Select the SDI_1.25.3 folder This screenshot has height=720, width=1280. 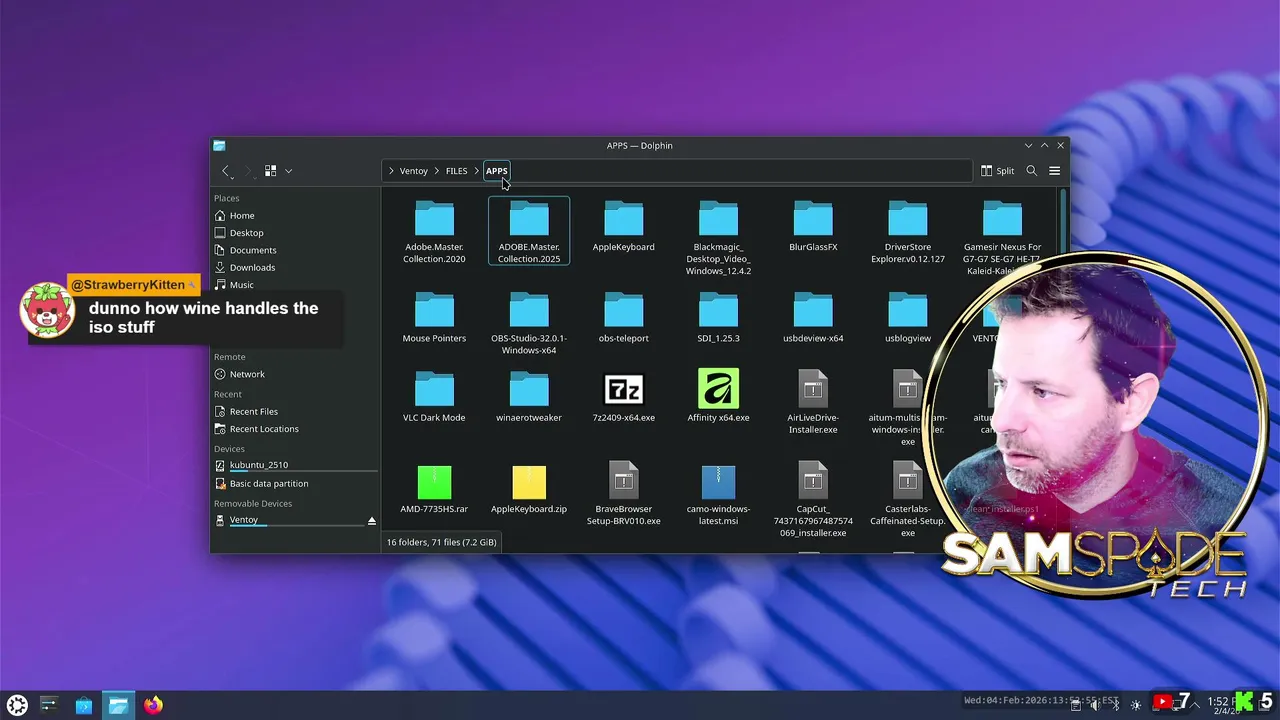pyautogui.click(x=718, y=318)
